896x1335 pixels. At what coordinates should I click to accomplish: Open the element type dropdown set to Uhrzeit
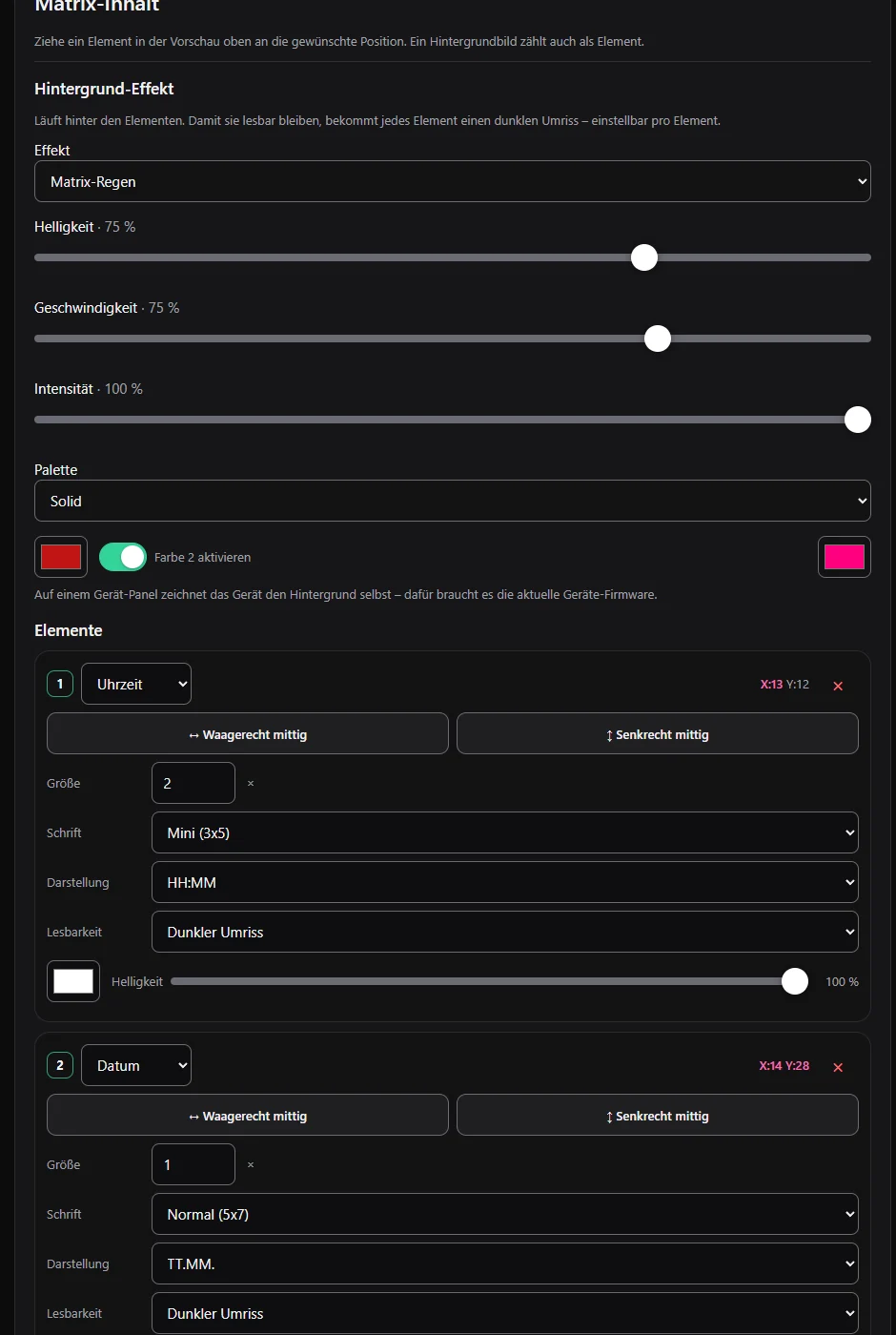click(136, 684)
